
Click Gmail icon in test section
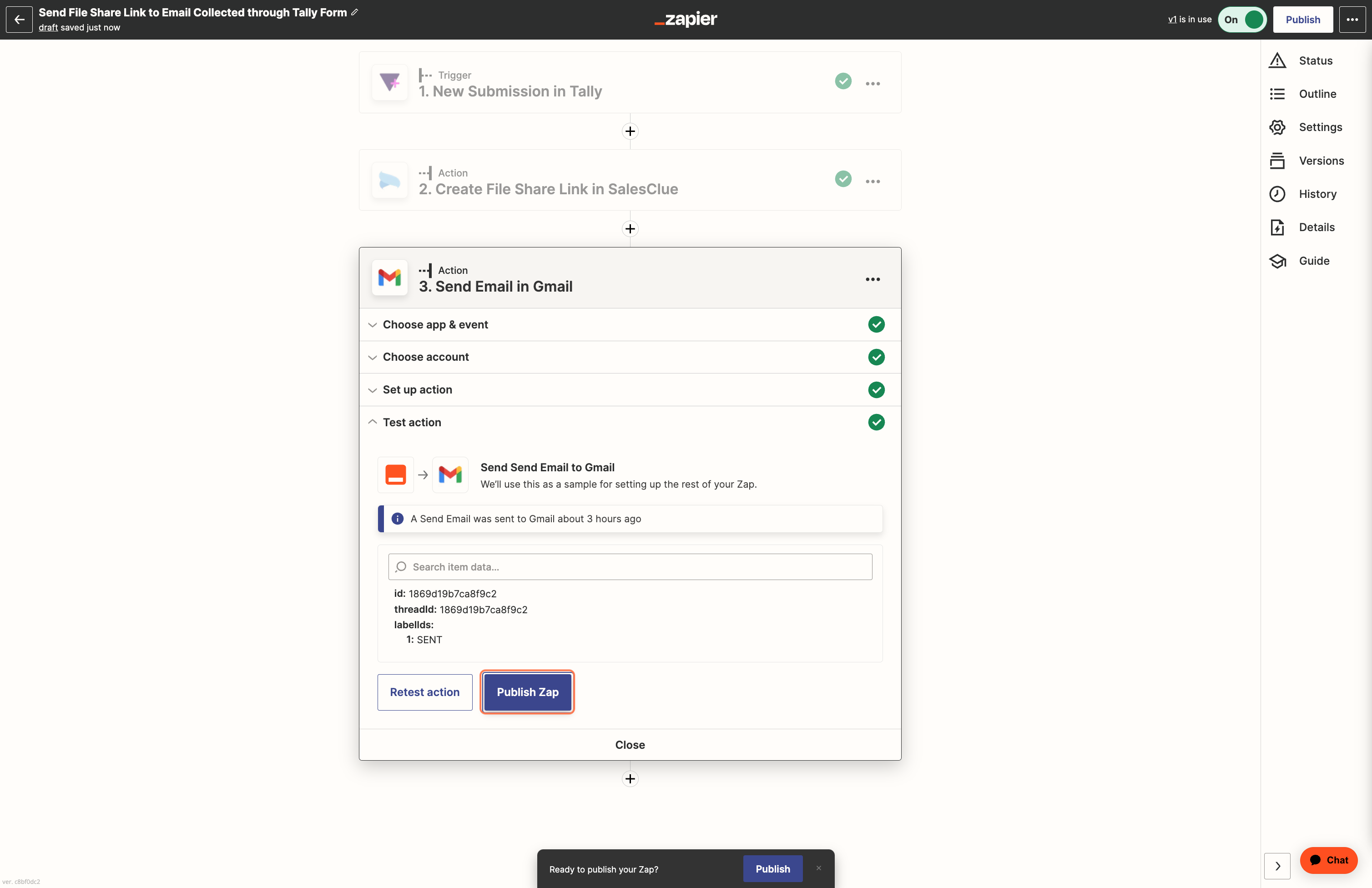click(x=450, y=475)
